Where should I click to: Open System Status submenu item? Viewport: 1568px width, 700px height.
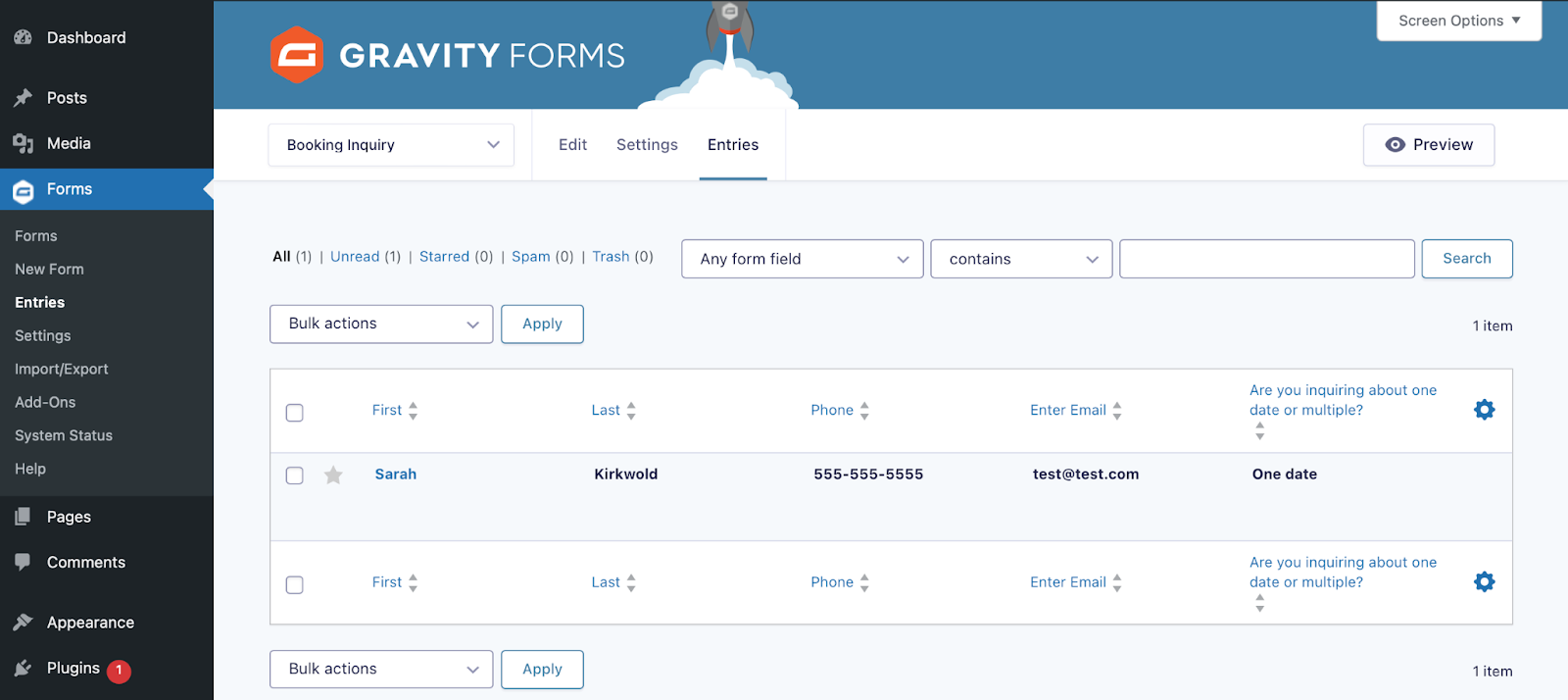click(x=64, y=436)
